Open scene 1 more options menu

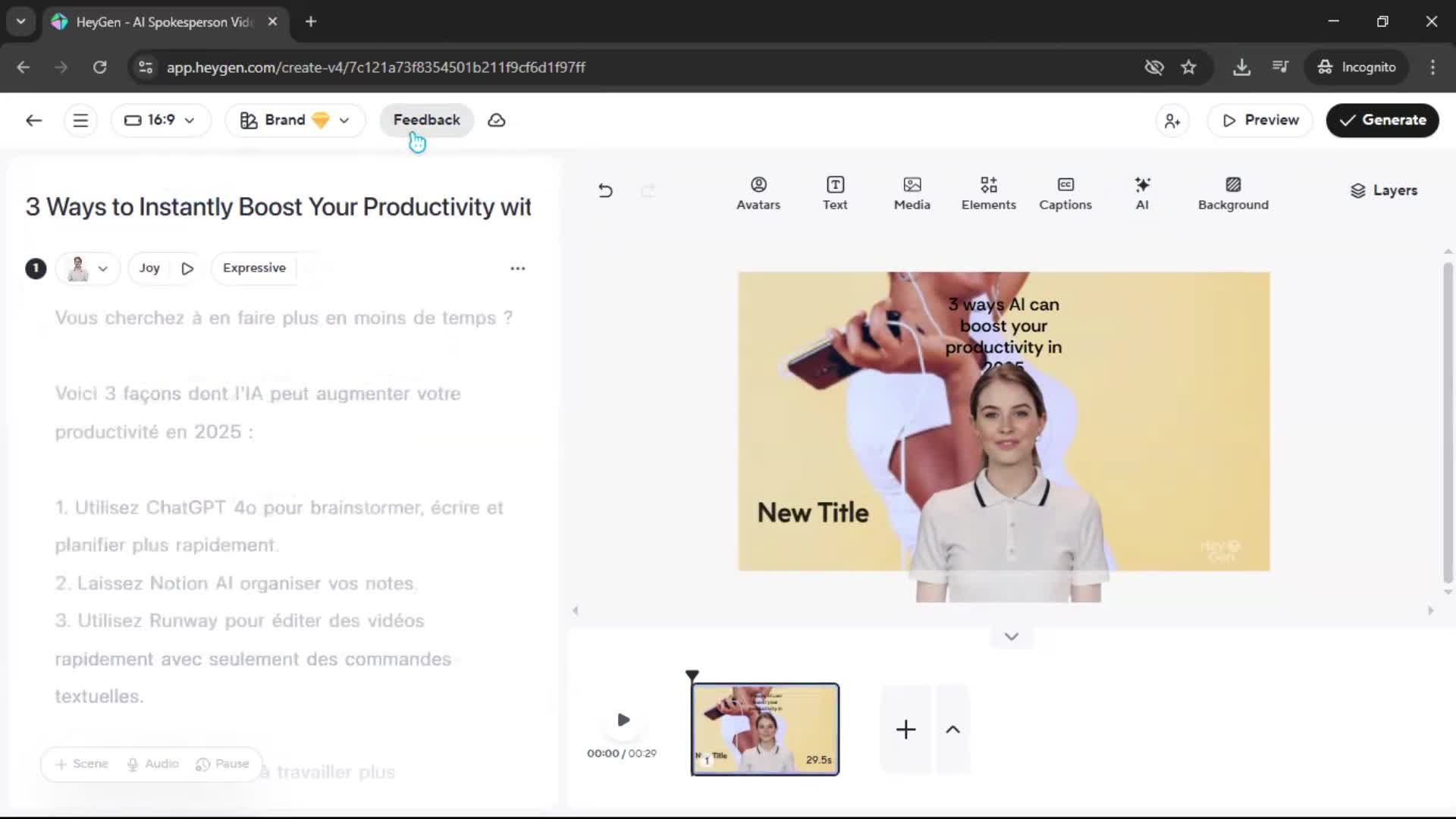pyautogui.click(x=517, y=268)
